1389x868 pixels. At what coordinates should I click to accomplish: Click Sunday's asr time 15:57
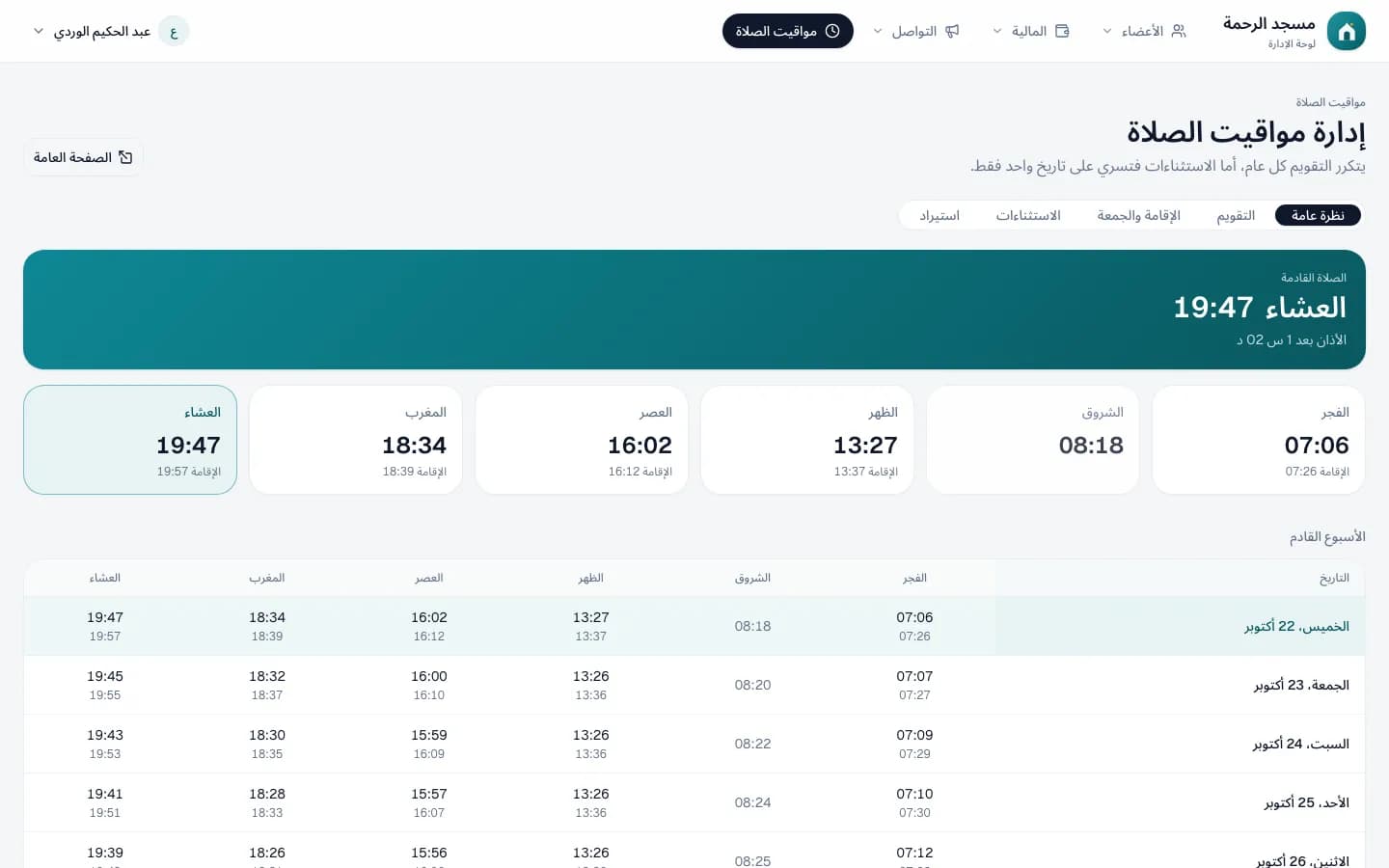[x=428, y=794]
